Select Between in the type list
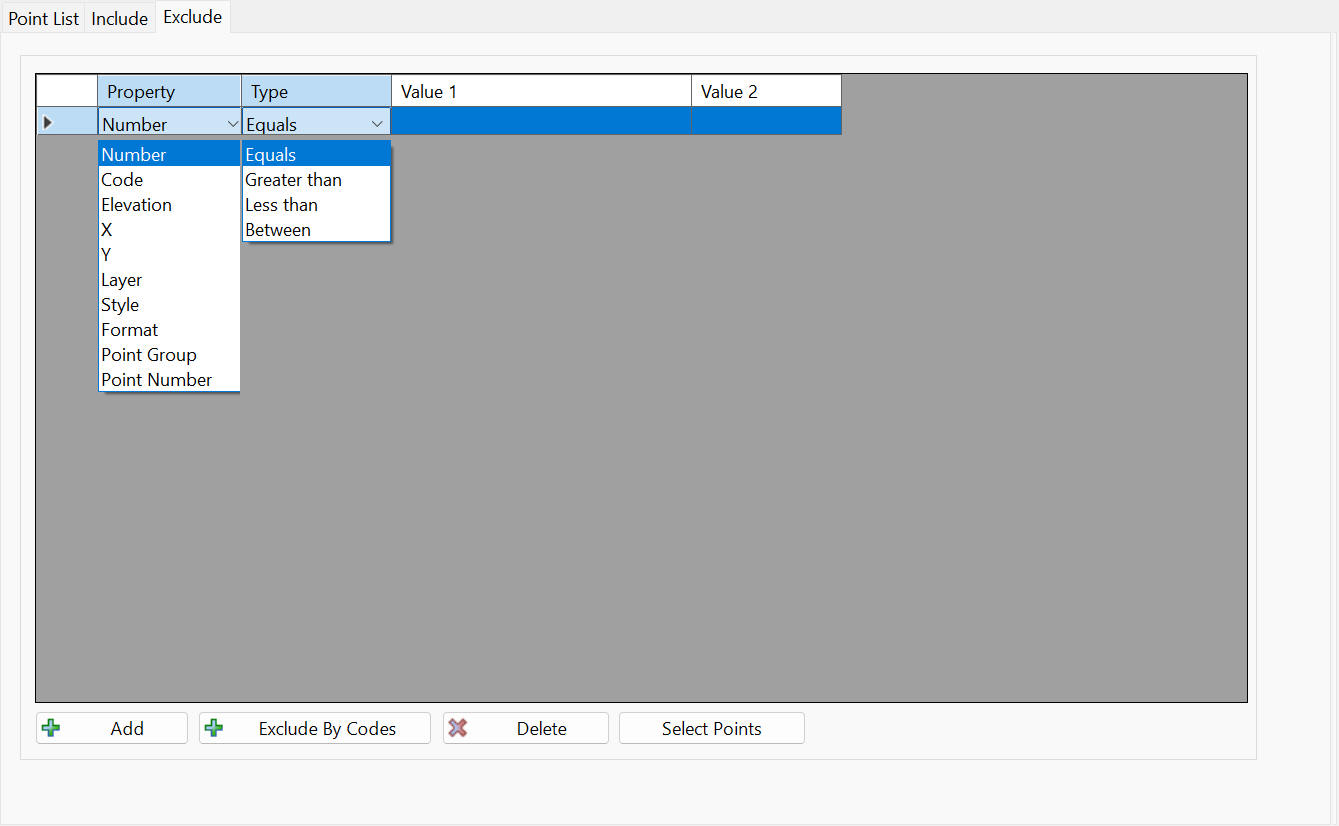The image size is (1339, 826). 278,230
